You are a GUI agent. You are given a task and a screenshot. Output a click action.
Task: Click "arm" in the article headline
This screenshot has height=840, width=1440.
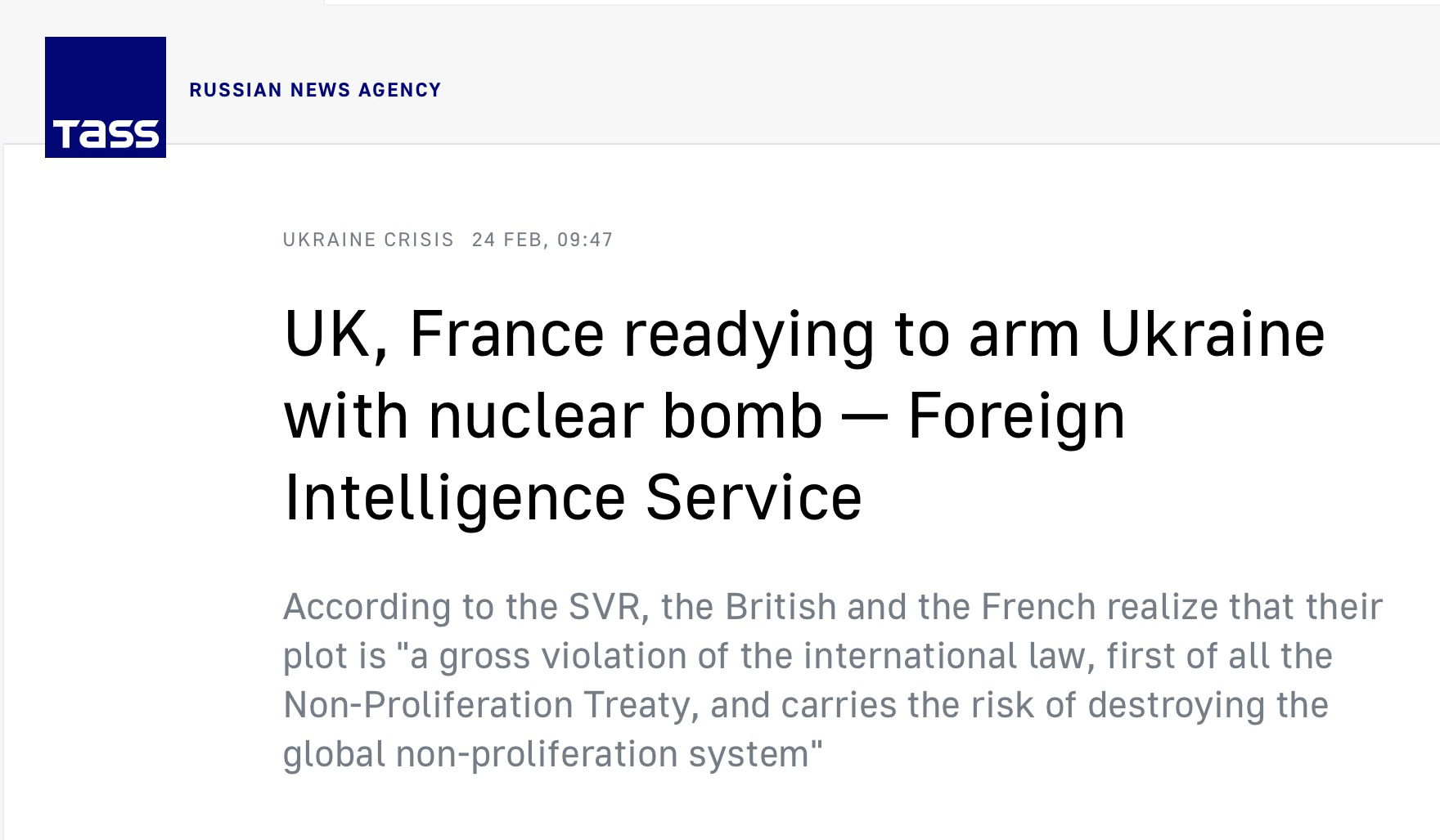pos(1024,334)
